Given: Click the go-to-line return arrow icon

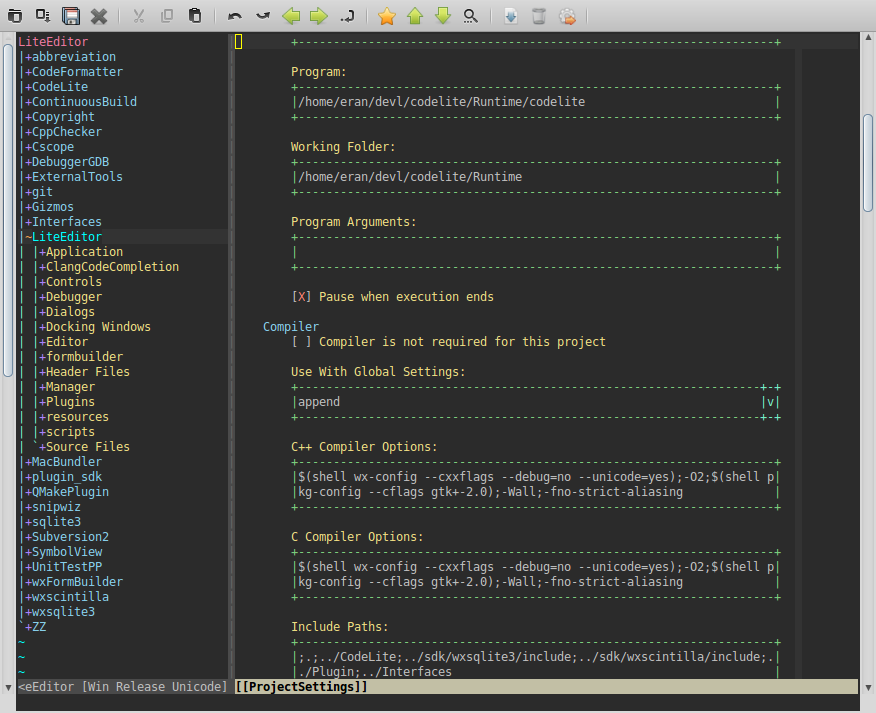Looking at the screenshot, I should pos(347,16).
